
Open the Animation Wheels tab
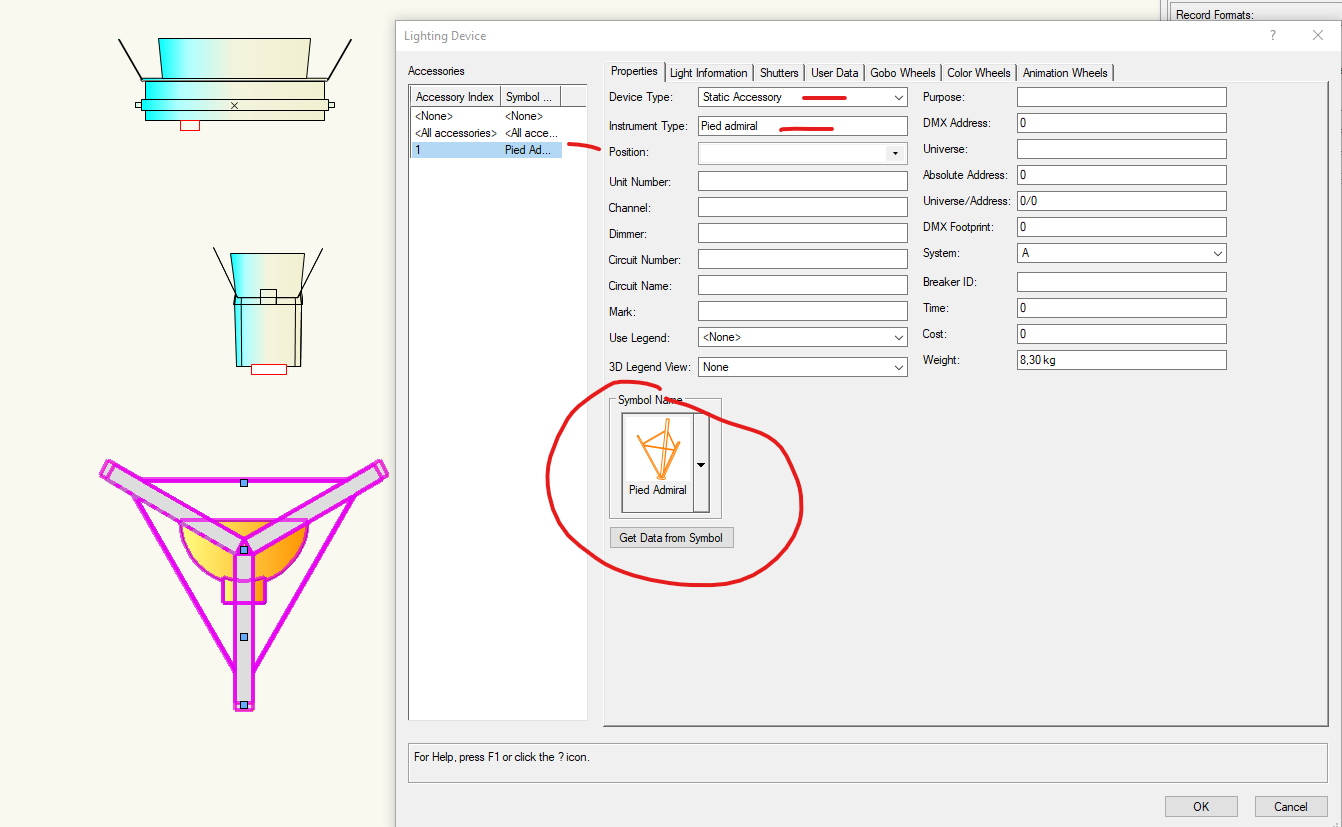pyautogui.click(x=1064, y=73)
